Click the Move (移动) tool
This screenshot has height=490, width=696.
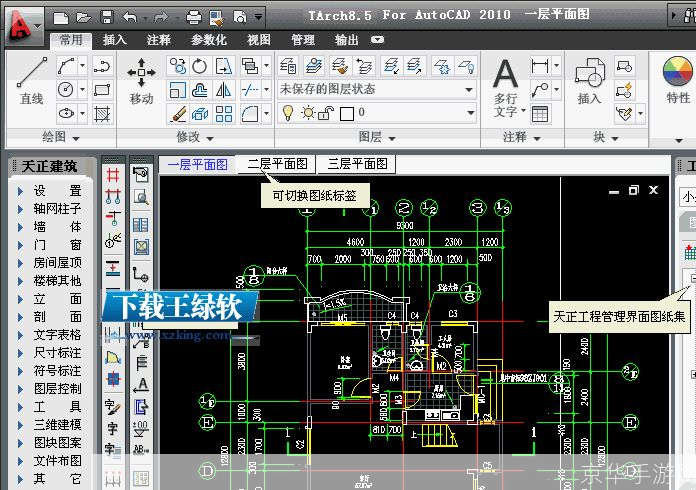pos(141,81)
